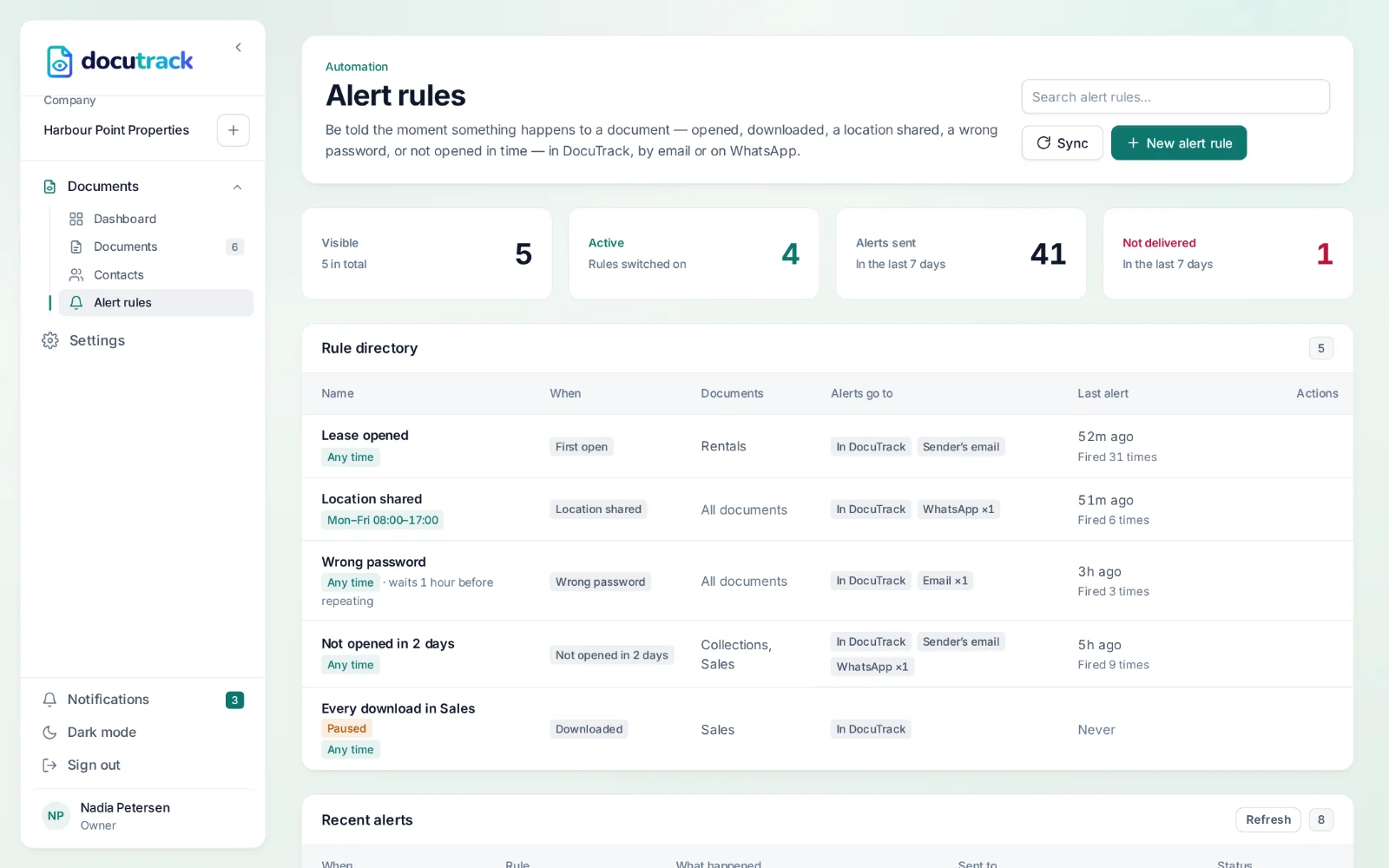1389x868 pixels.
Task: Click the Documents page icon in submenu
Action: point(76,247)
